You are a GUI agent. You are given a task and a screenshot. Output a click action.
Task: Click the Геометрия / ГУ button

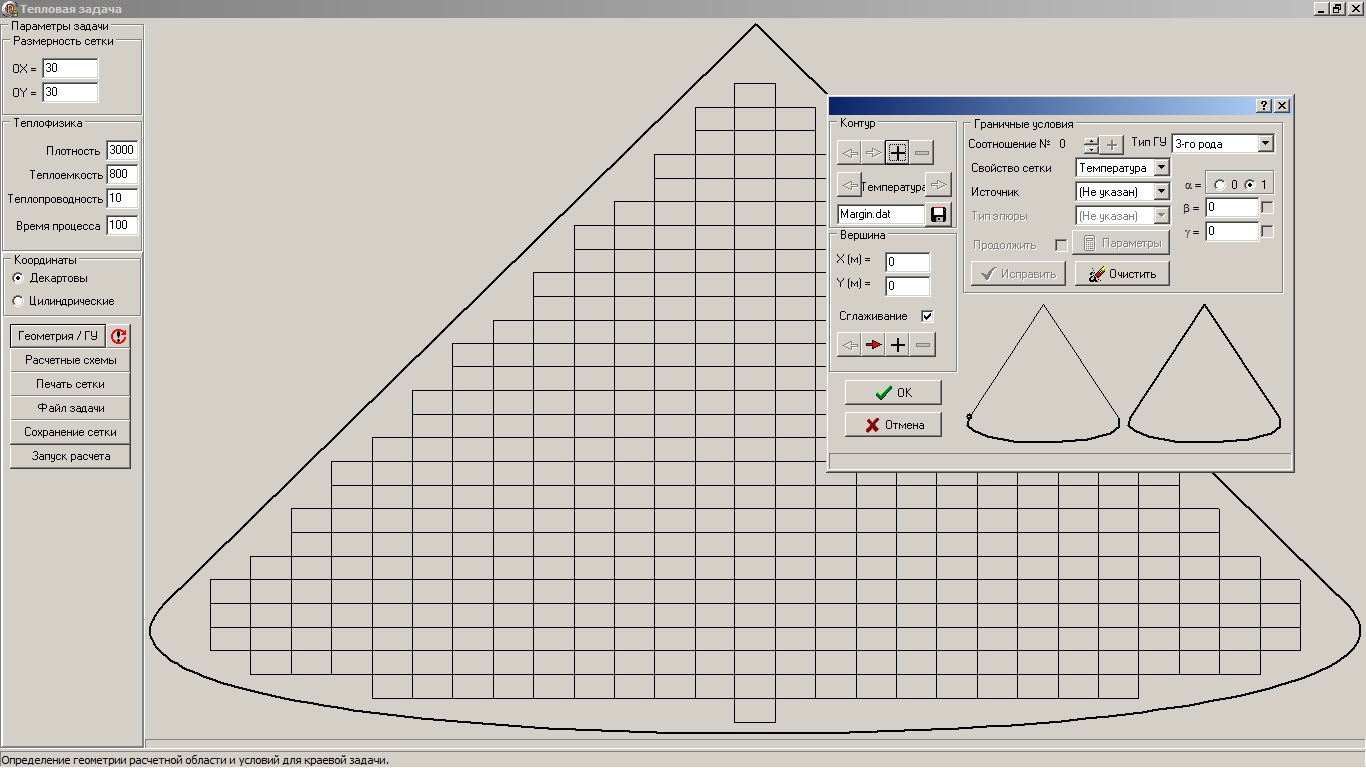58,336
